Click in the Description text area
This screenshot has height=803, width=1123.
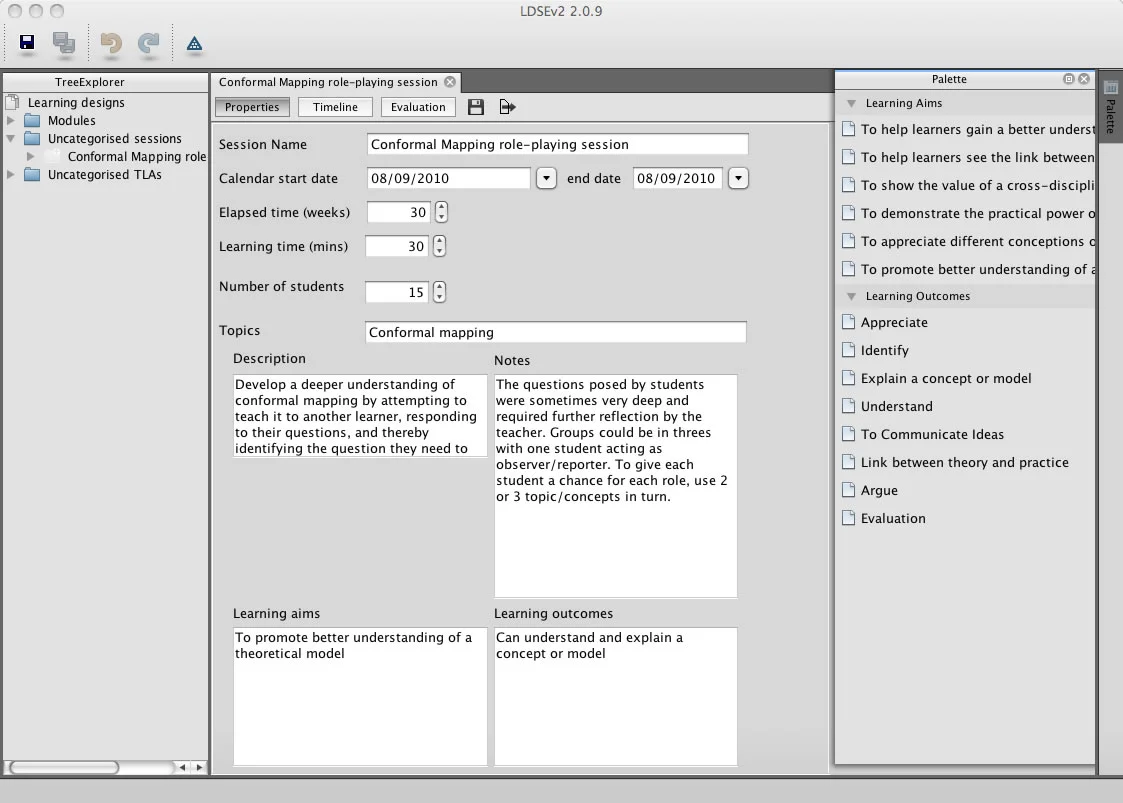click(360, 416)
